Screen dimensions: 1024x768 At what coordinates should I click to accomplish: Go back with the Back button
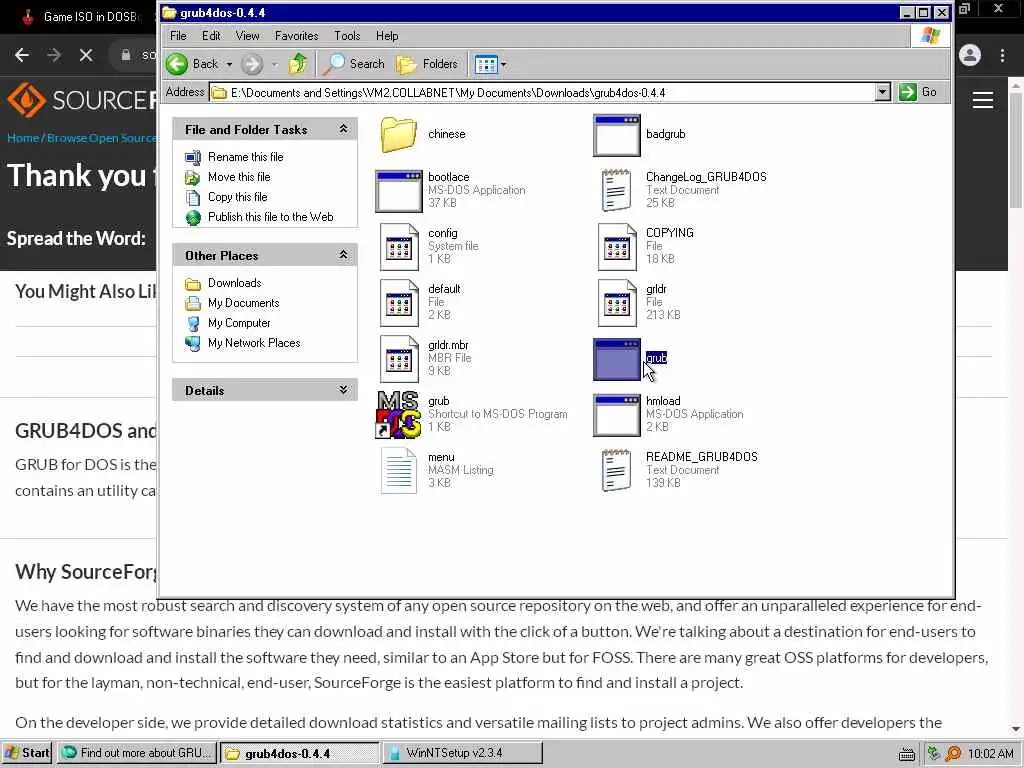click(193, 64)
